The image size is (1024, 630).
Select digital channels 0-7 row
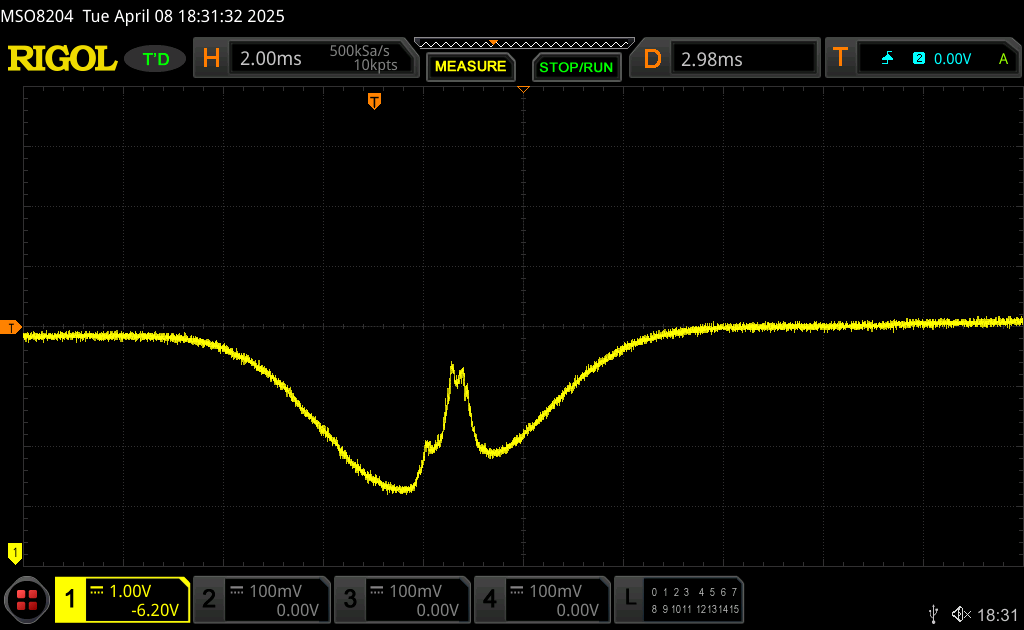(694, 592)
